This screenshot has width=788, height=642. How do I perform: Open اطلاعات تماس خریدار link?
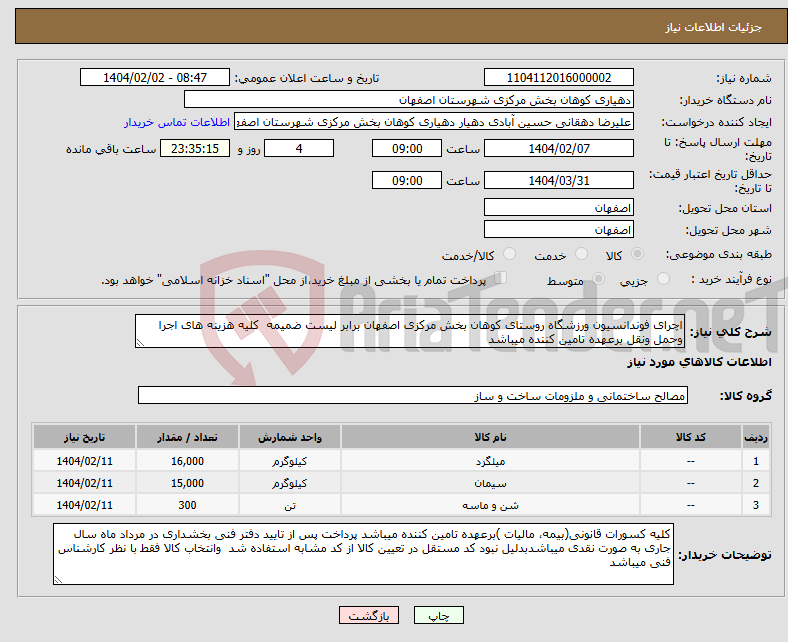[x=177, y=122]
